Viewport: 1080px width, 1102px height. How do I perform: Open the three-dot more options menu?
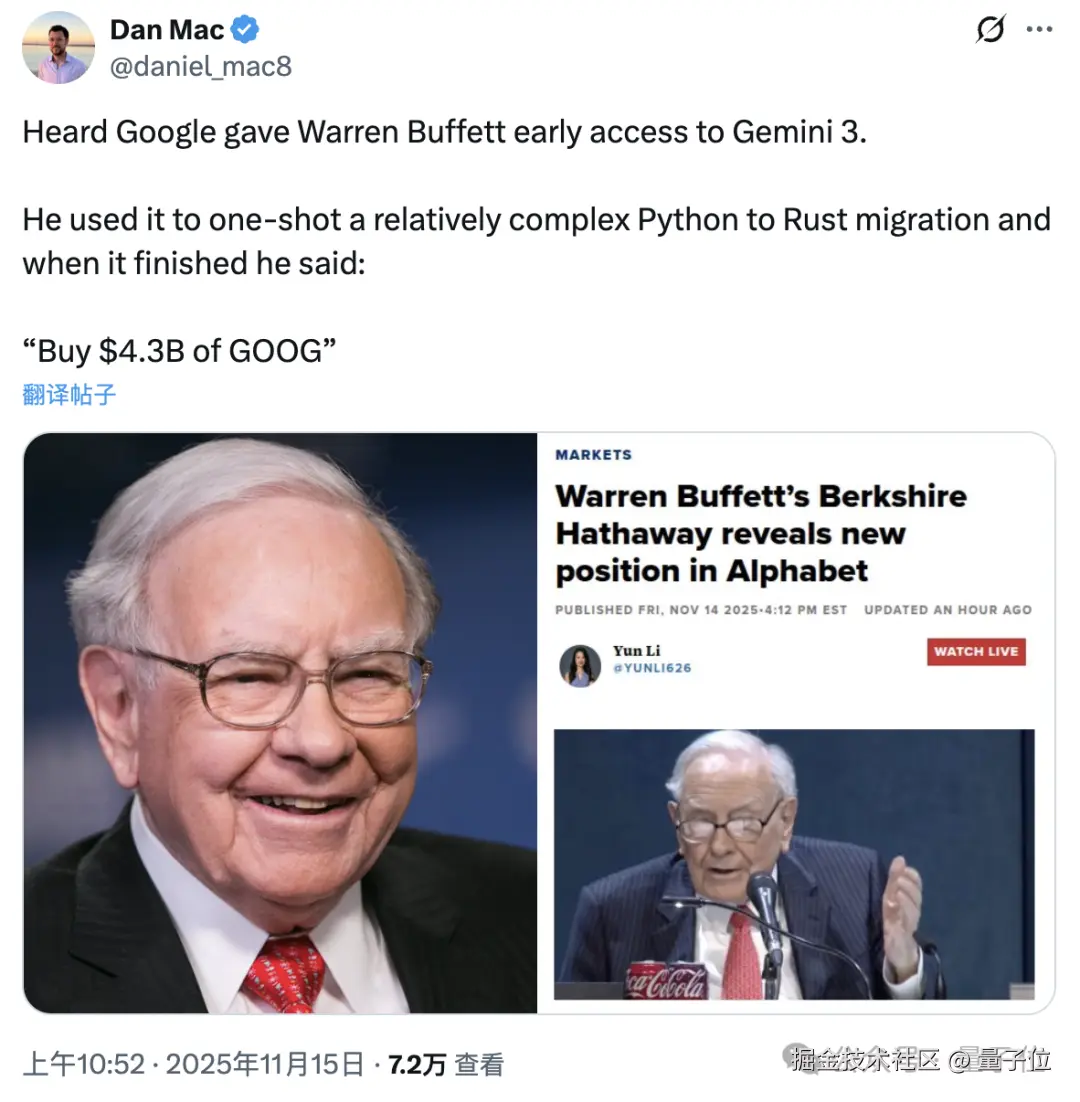coord(1039,30)
